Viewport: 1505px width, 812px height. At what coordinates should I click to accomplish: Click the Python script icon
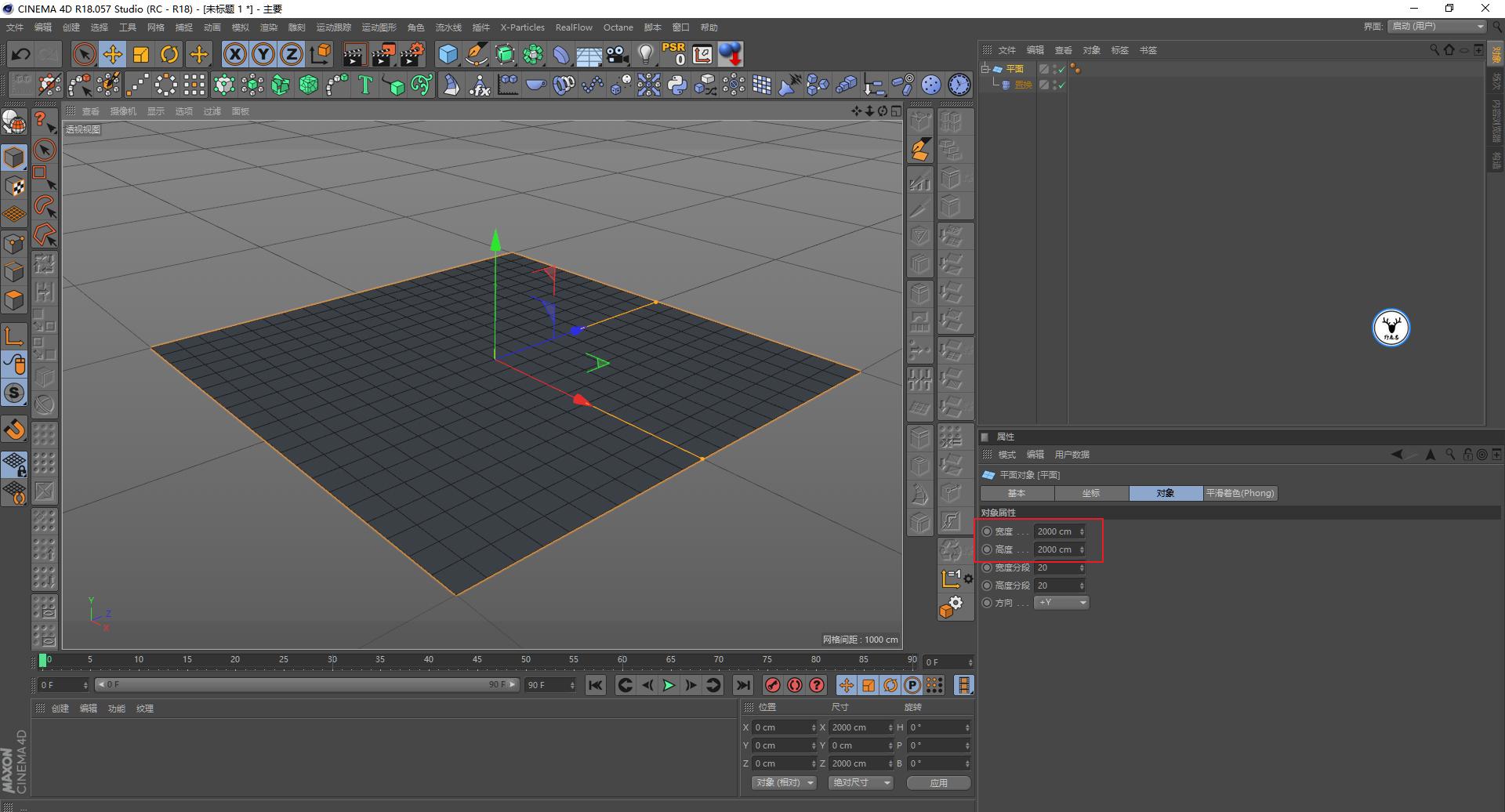click(x=677, y=85)
